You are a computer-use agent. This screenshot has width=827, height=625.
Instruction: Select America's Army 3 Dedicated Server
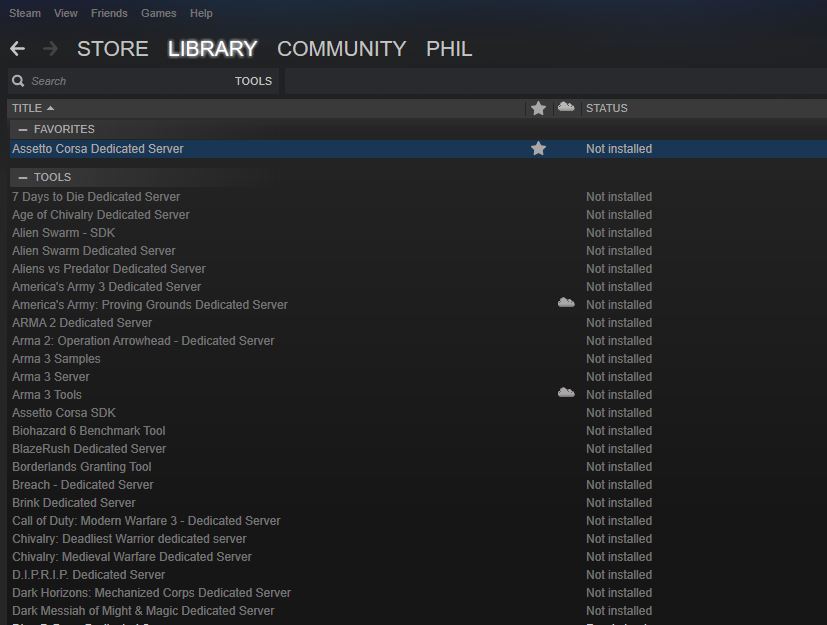107,286
